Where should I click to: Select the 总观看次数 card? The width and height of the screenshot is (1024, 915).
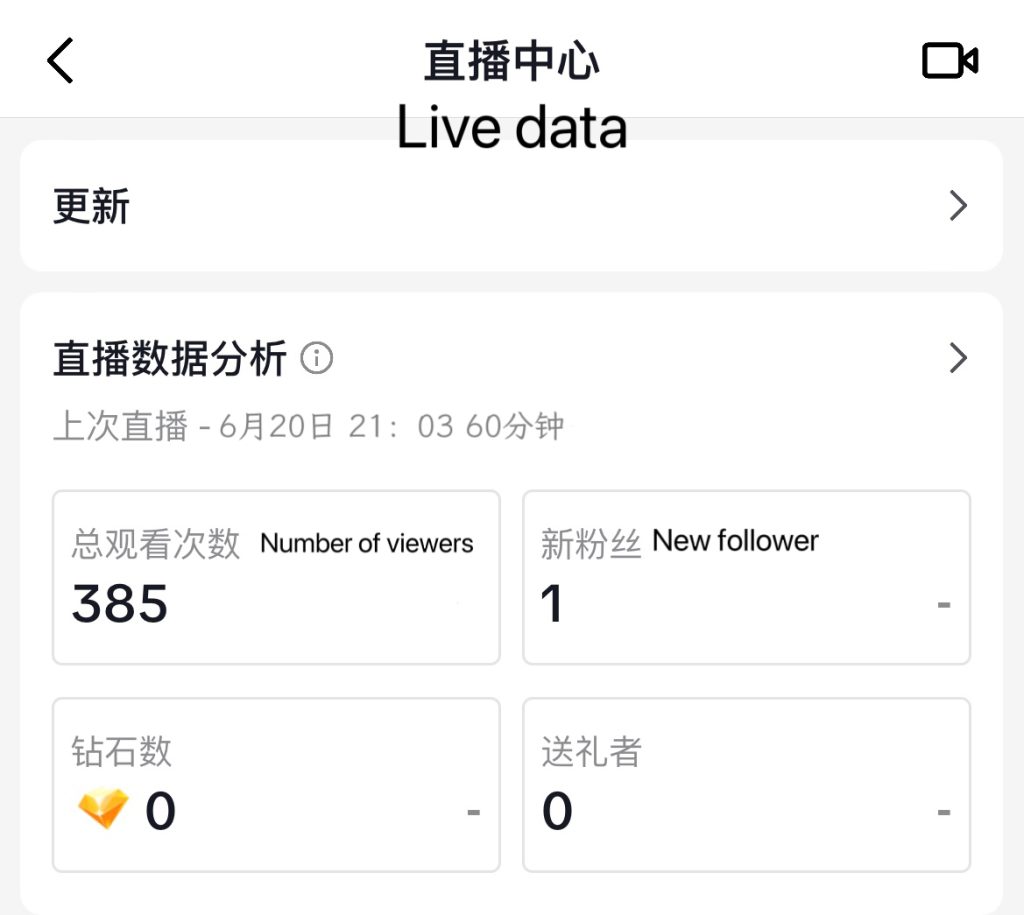[x=276, y=577]
